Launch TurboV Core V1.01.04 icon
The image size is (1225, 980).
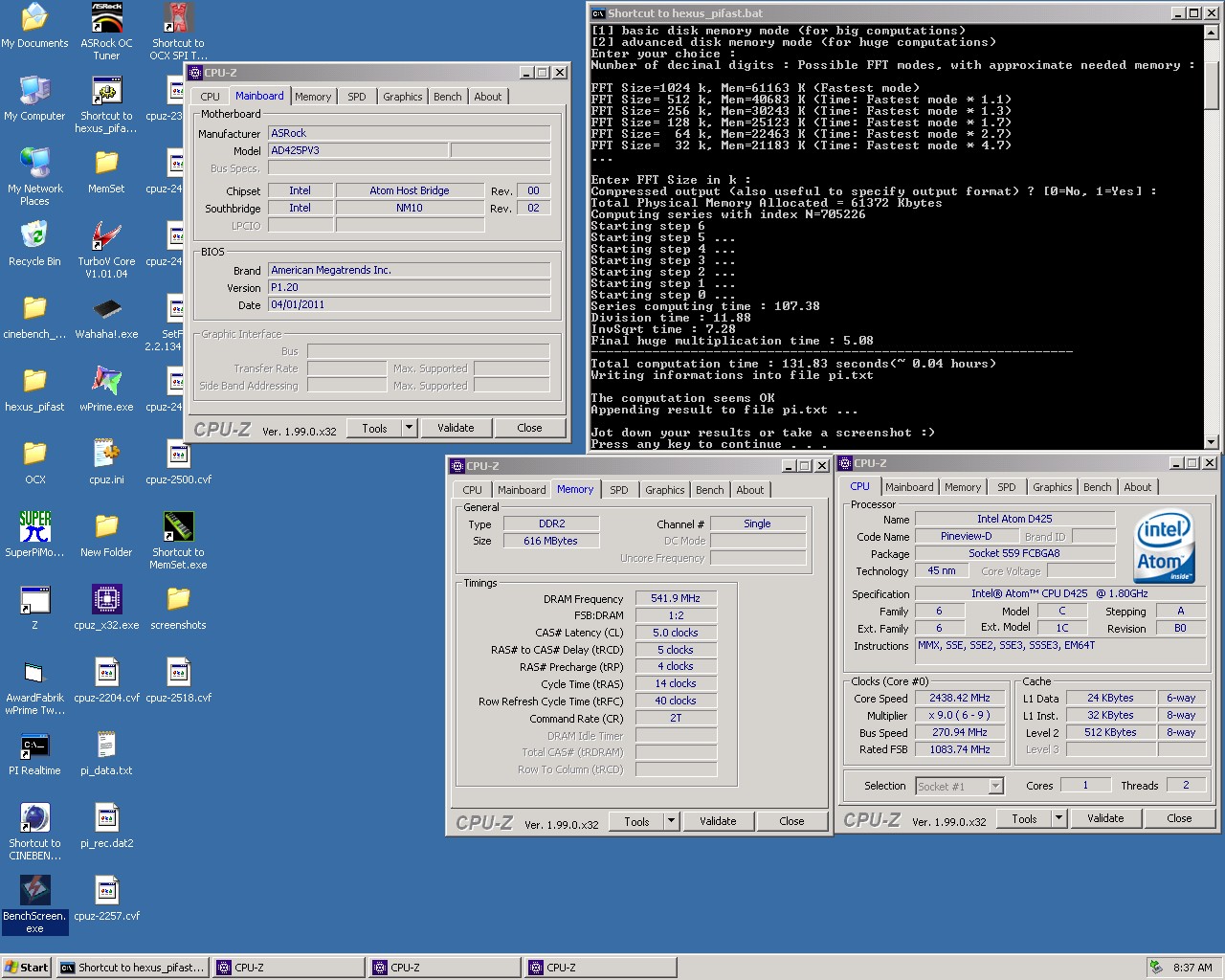pos(106,250)
